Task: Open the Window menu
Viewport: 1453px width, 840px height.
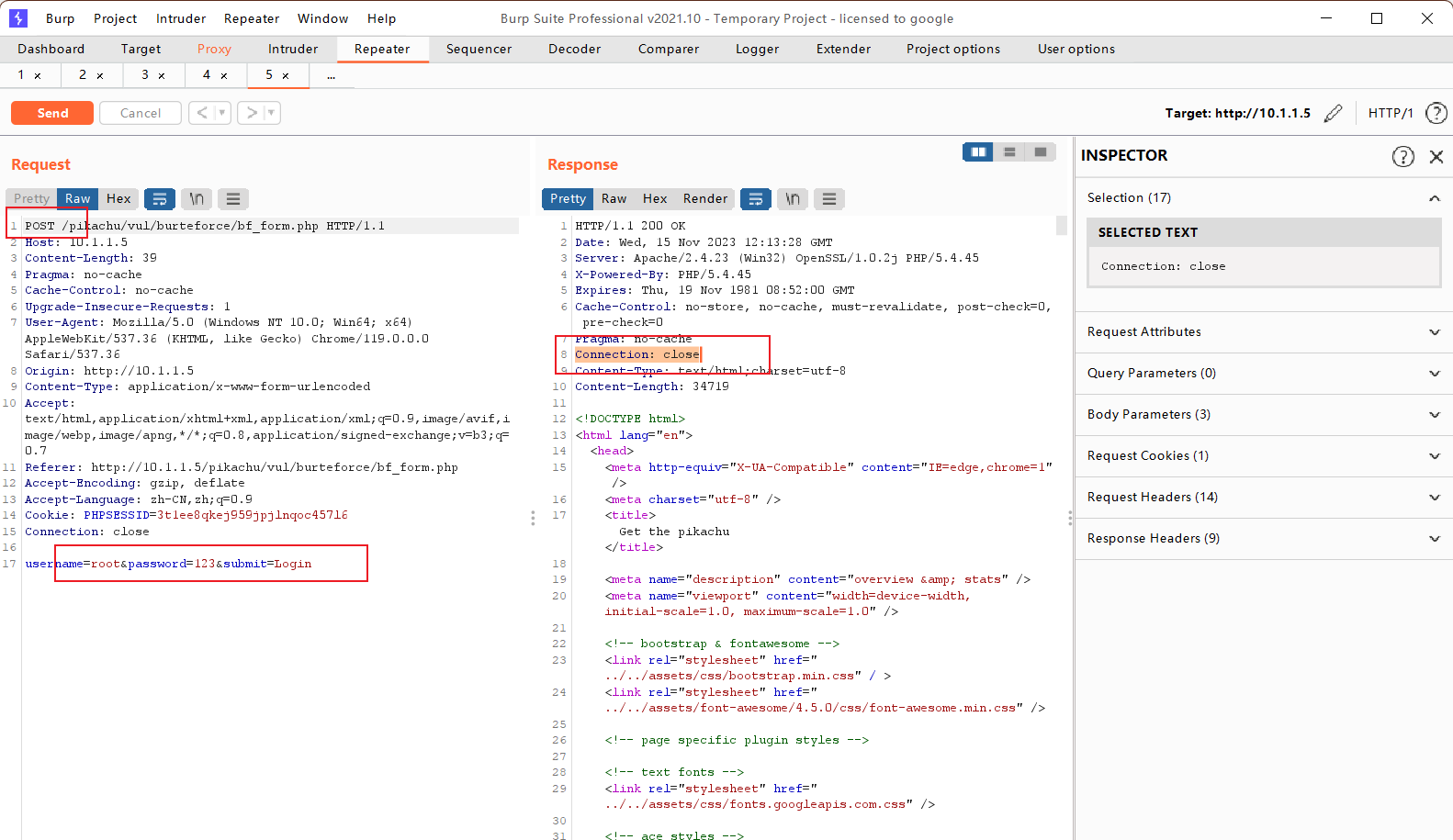Action: [323, 18]
